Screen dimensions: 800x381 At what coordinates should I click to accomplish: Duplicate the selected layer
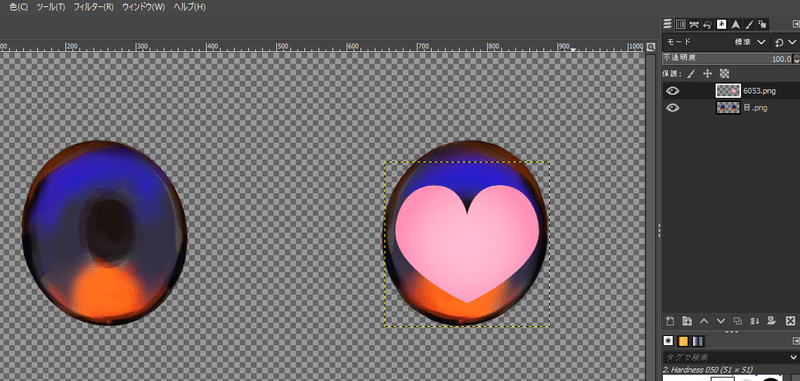pos(737,321)
